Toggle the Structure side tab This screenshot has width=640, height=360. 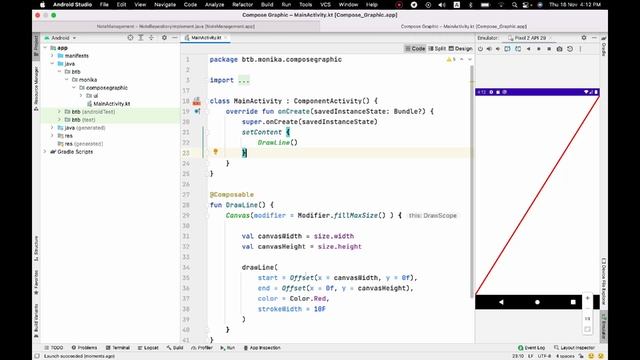coord(36,248)
